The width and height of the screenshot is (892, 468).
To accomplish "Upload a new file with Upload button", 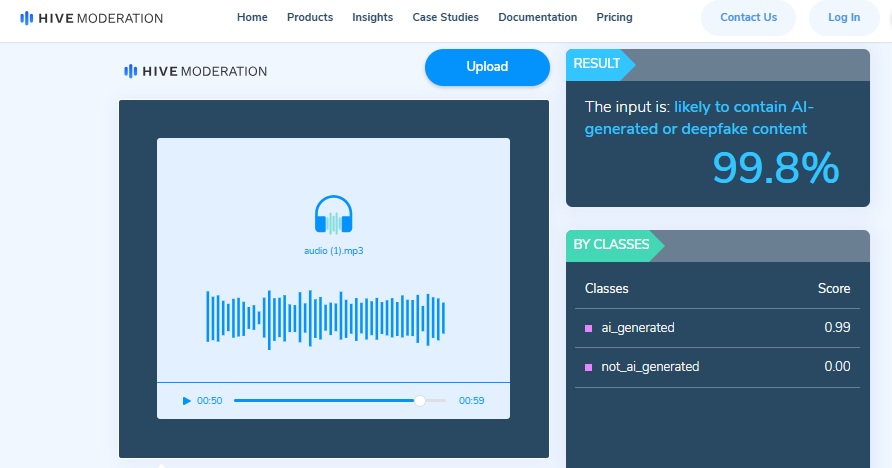I will point(487,67).
